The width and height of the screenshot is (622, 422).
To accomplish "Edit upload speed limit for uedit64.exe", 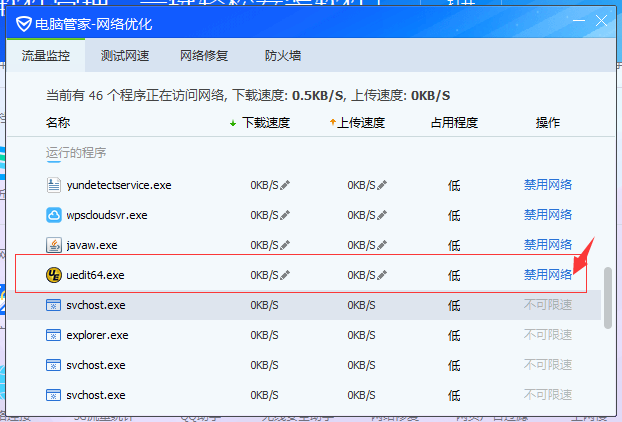I will pos(382,275).
